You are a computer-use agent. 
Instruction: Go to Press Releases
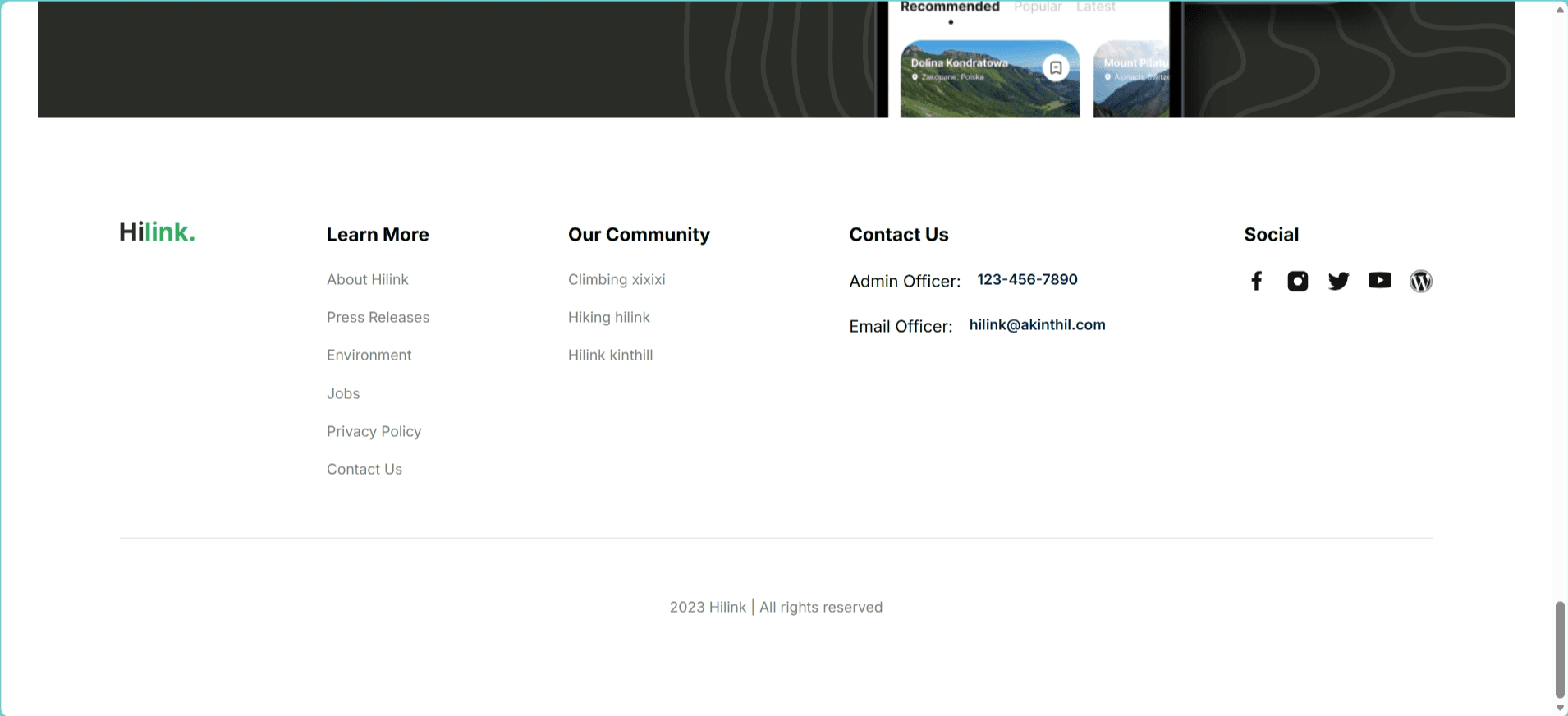click(378, 317)
